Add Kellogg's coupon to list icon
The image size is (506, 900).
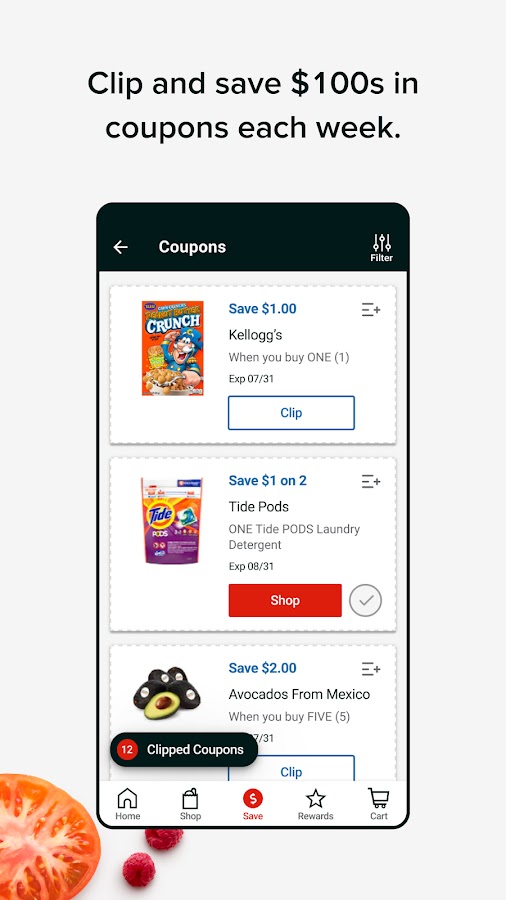point(371,310)
